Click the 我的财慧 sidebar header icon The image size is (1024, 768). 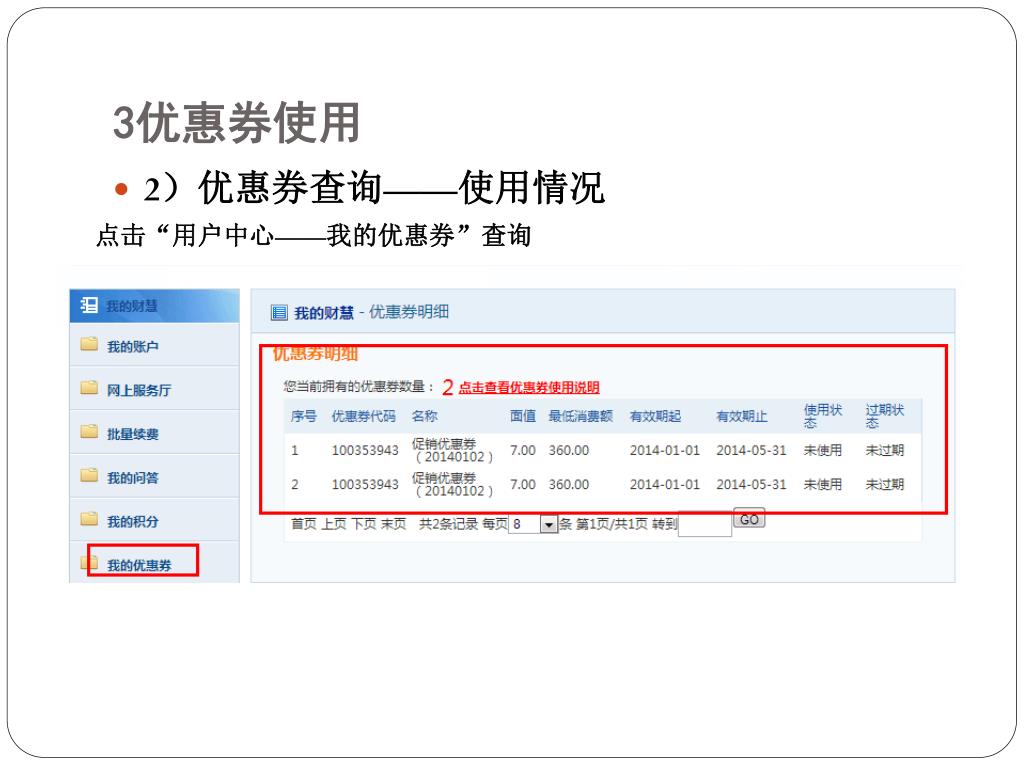pyautogui.click(x=89, y=305)
